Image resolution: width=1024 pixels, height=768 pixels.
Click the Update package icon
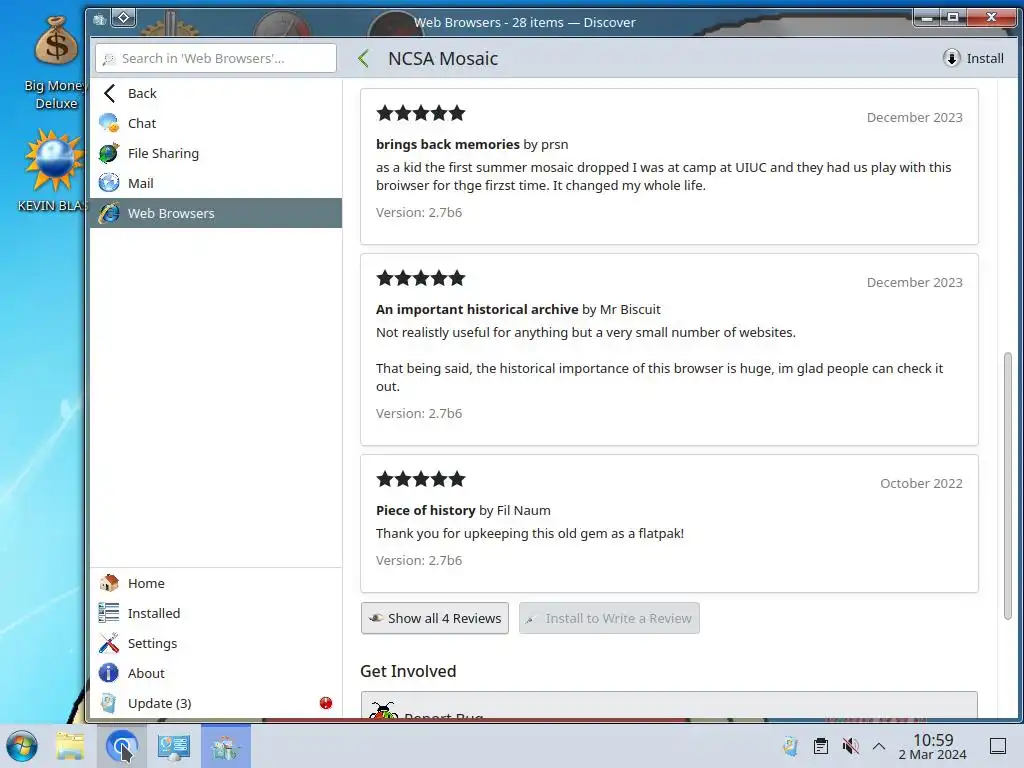pyautogui.click(x=109, y=703)
